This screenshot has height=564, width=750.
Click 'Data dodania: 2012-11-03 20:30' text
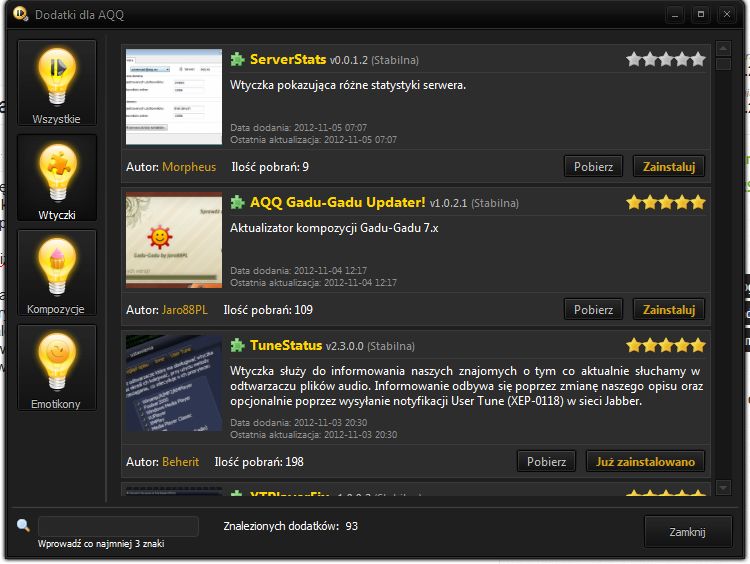click(298, 423)
